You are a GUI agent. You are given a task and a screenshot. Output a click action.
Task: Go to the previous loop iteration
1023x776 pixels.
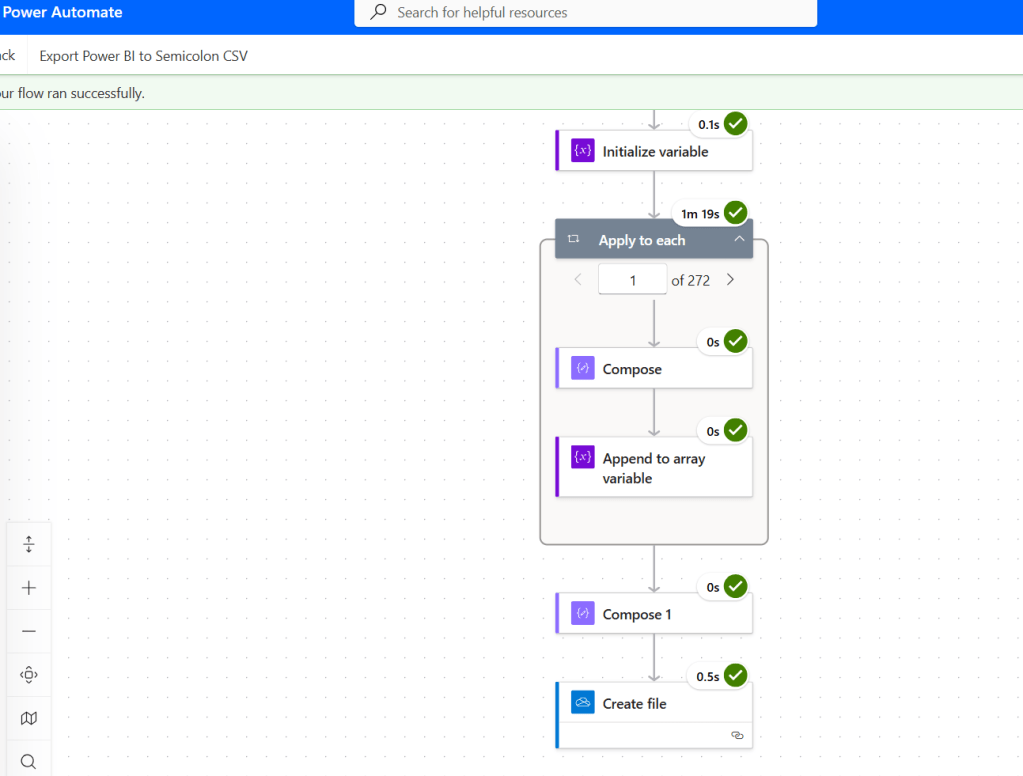577,279
